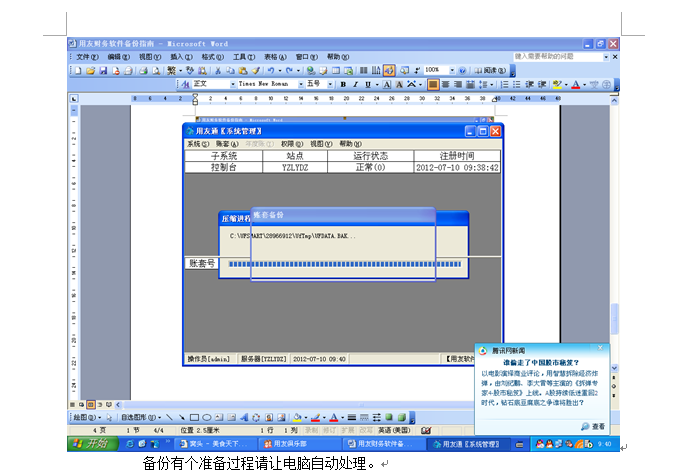Switch to 用友通〖系统管理〗 taskbar button
Screen dimensions: 699x471
(x=466, y=444)
